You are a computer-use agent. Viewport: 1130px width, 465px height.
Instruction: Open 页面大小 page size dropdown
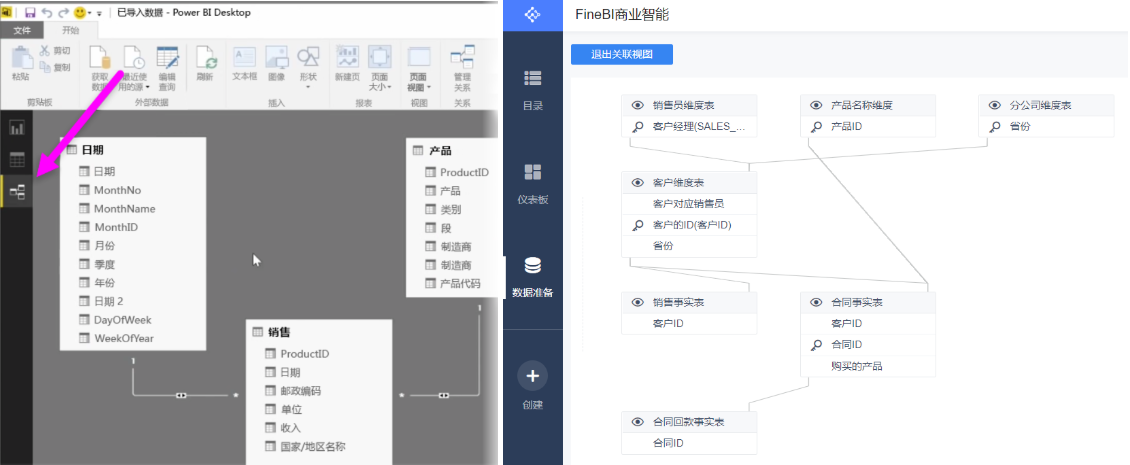380,67
